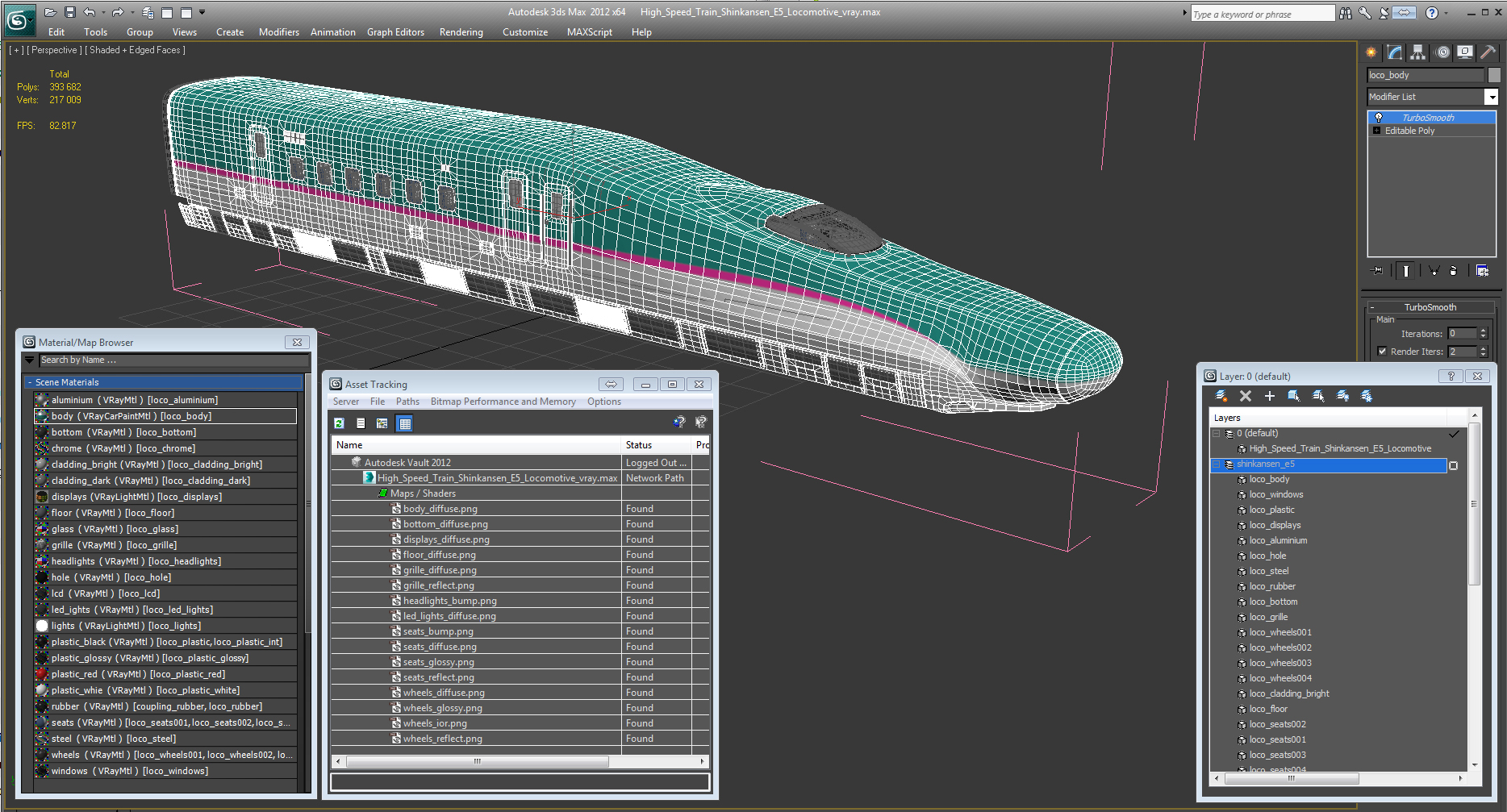Click the Pin Stack icon below modifier stack
The image size is (1507, 812).
(x=1377, y=271)
